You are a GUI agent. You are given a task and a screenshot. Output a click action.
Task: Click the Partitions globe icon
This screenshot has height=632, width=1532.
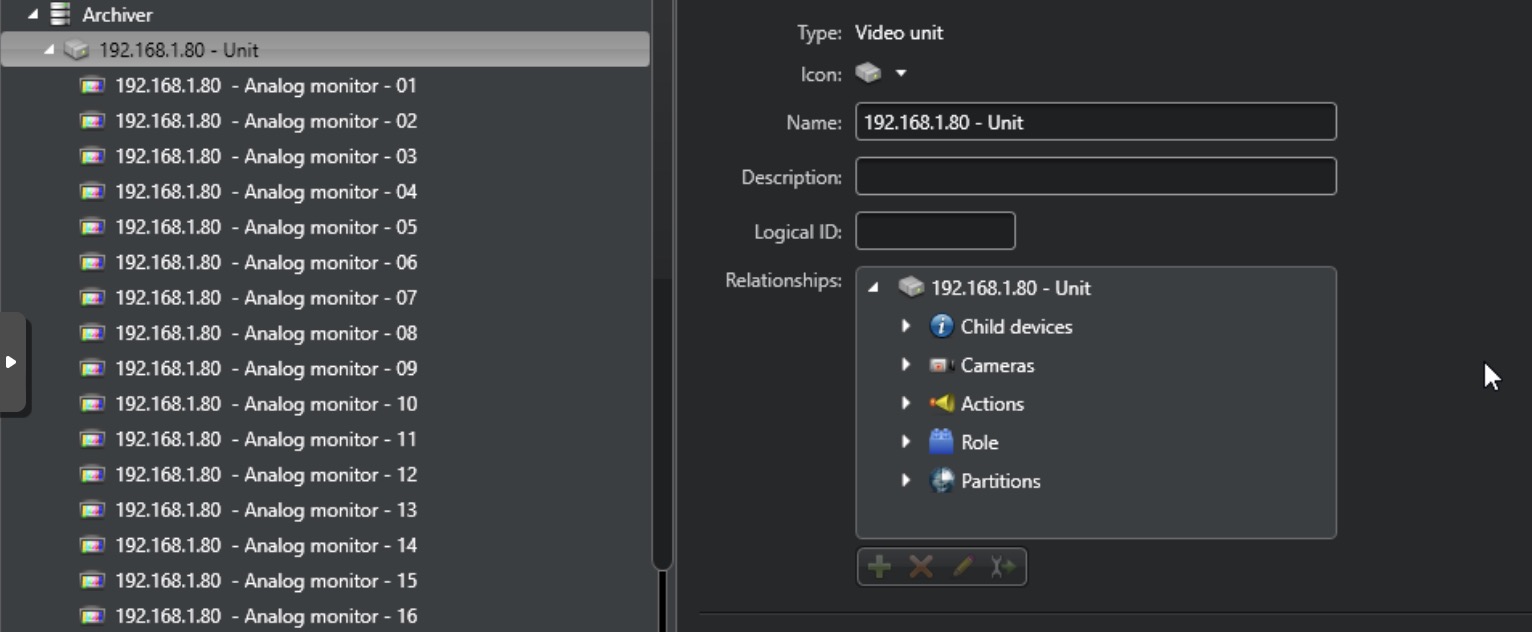[x=941, y=480]
